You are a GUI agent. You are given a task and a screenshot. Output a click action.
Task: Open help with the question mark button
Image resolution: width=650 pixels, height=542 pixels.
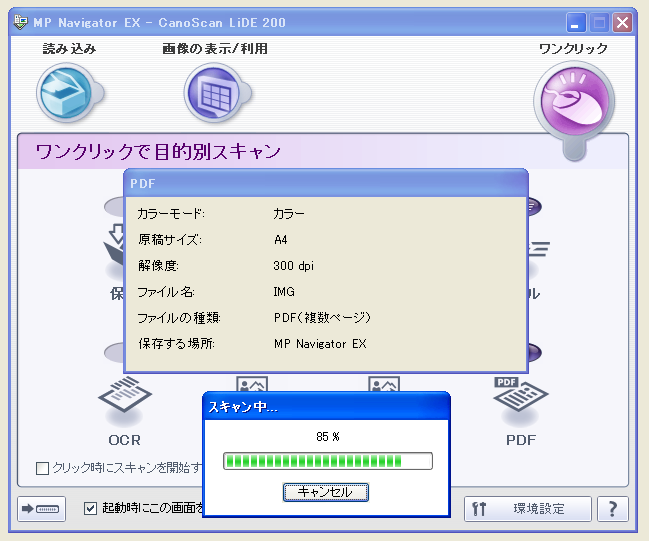(x=613, y=508)
